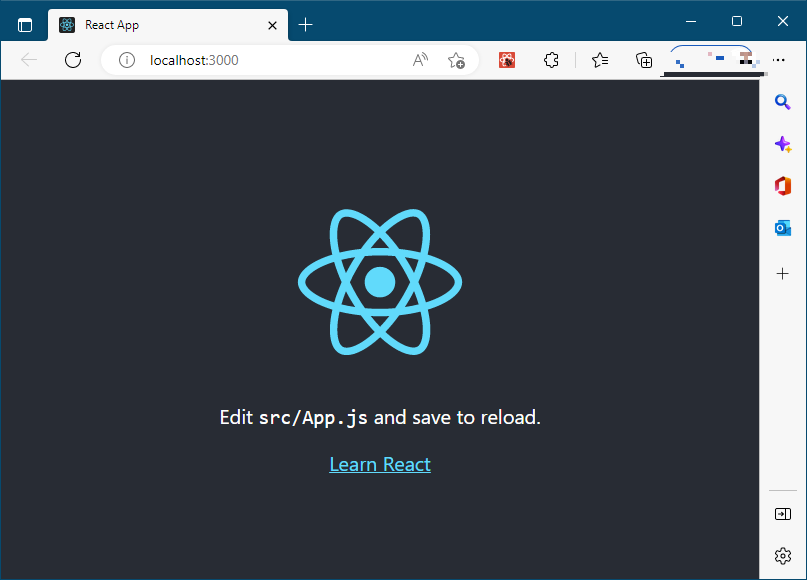Click the 'Edit src/App.js and save to reload.' text

(x=380, y=417)
